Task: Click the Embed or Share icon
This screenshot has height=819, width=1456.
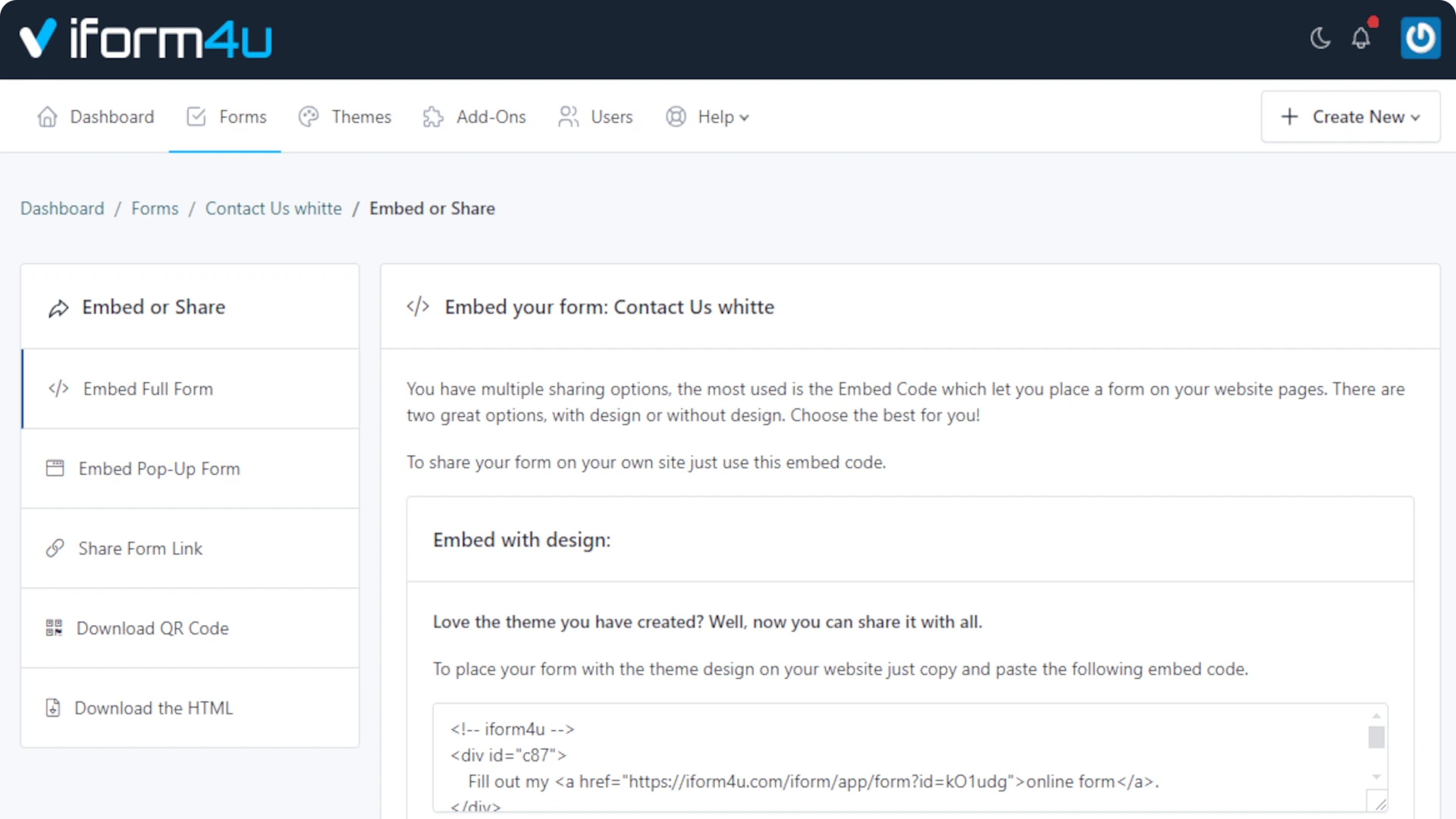Action: pyautogui.click(x=57, y=308)
